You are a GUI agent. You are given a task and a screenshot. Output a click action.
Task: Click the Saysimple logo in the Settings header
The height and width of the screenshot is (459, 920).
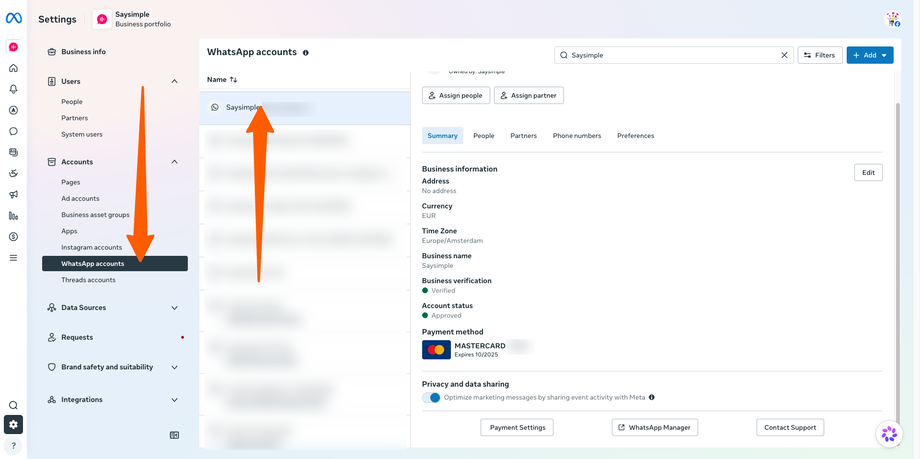(x=102, y=19)
